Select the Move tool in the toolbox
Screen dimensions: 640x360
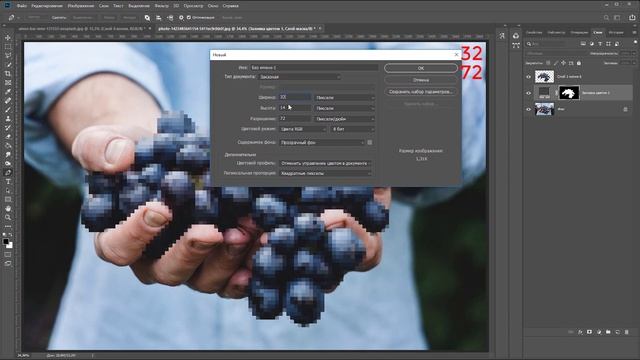click(8, 38)
